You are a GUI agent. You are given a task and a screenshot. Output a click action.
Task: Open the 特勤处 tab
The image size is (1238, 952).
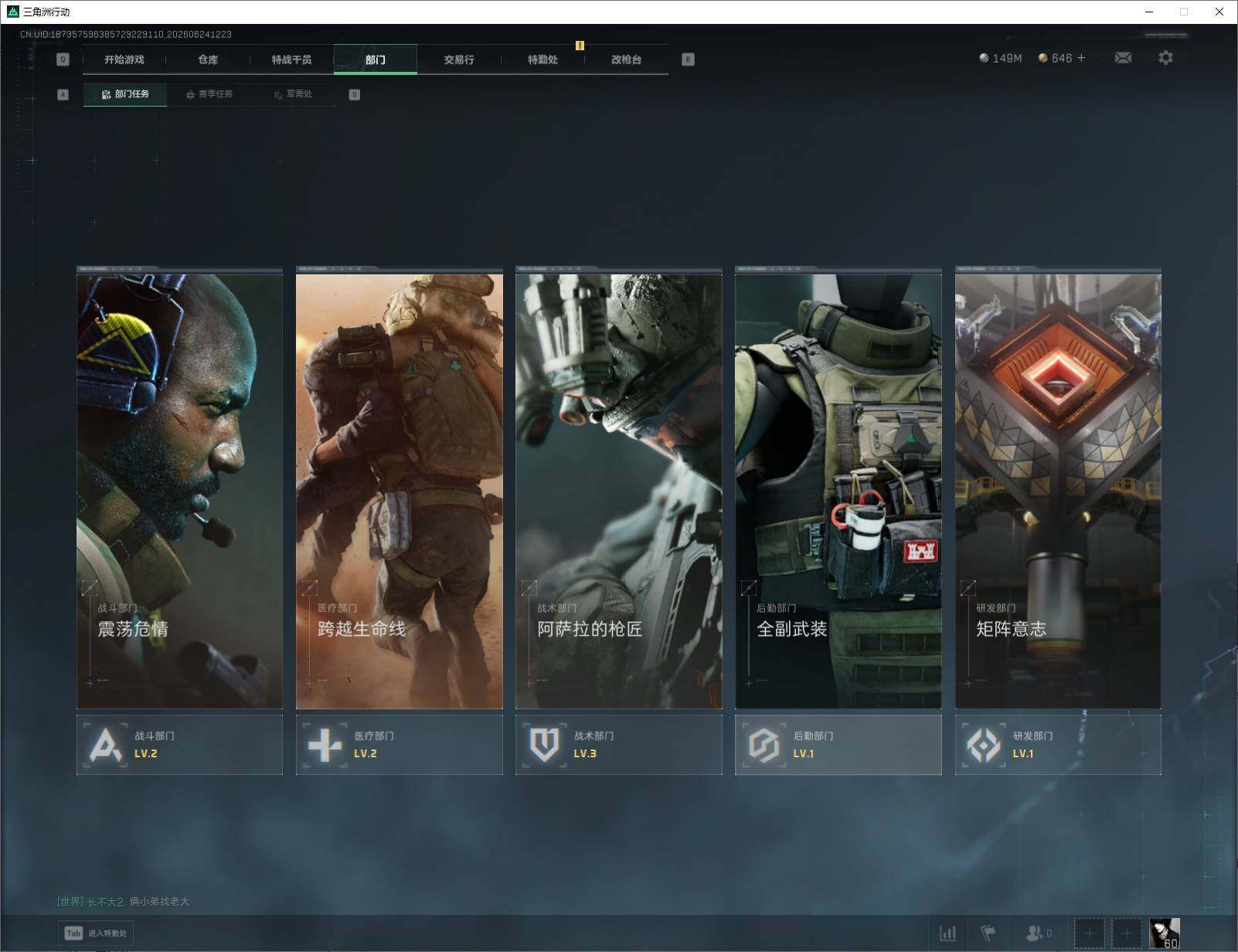[x=542, y=59]
